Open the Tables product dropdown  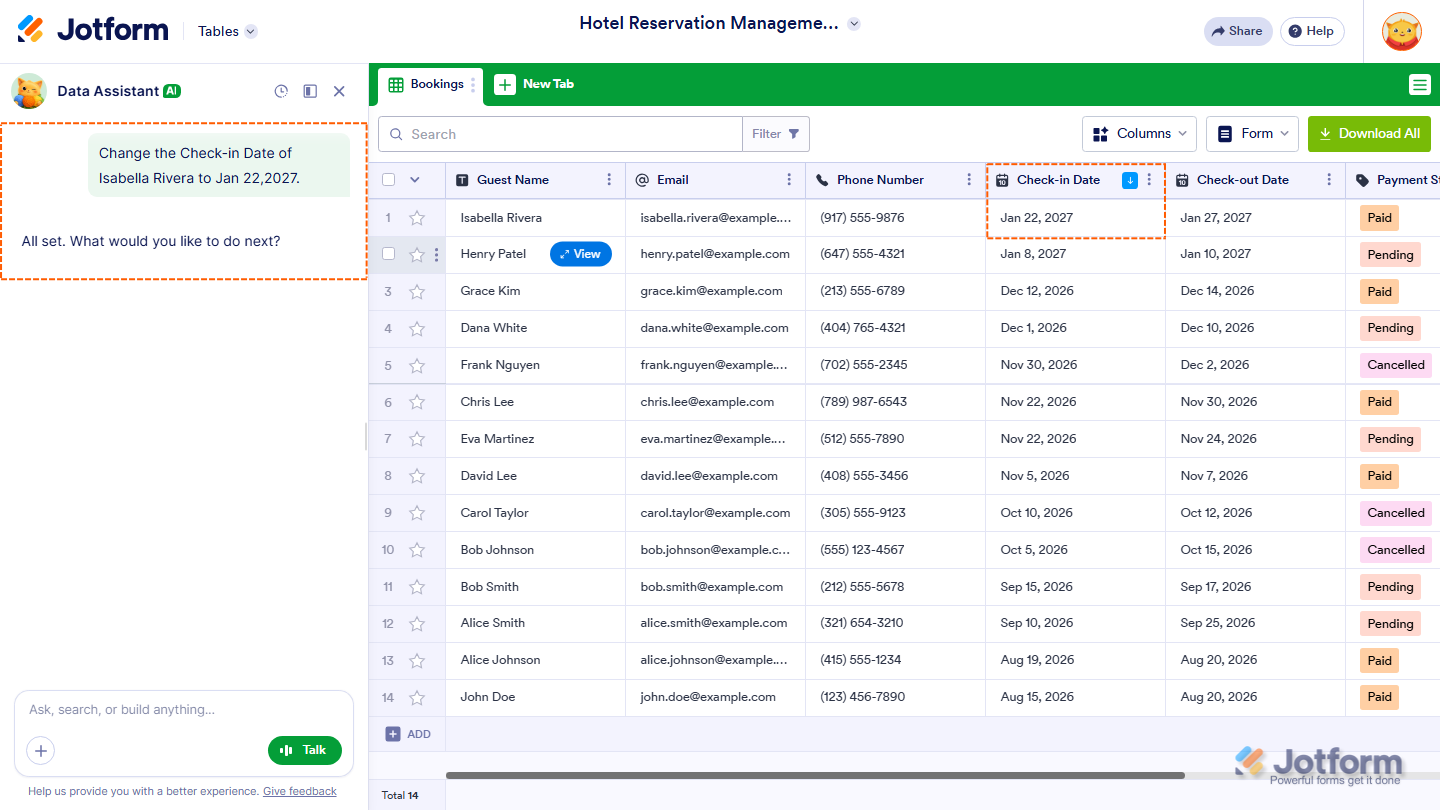click(227, 31)
